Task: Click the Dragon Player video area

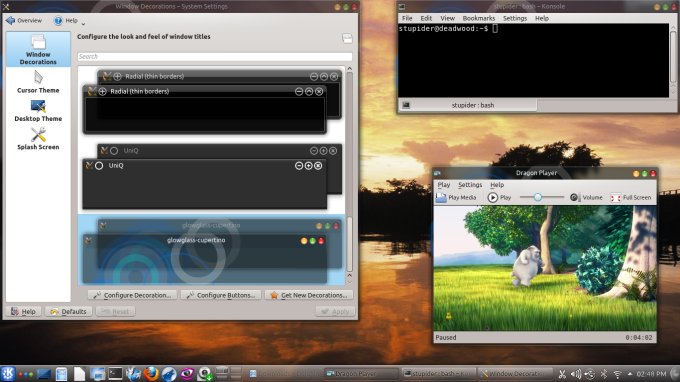Action: pos(546,268)
